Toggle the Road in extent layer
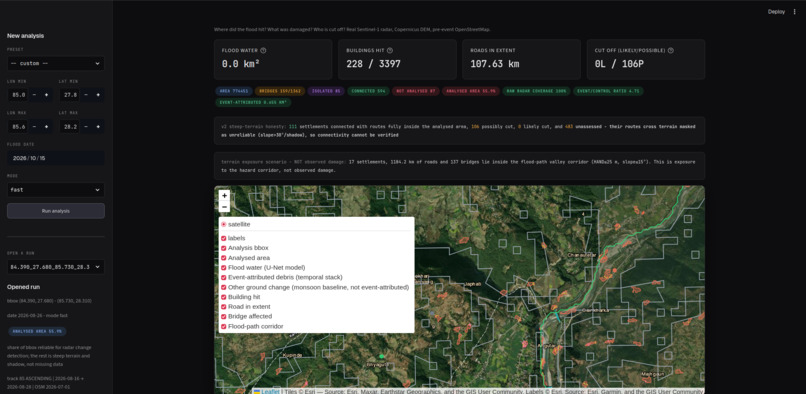This screenshot has height=394, width=806. coord(224,307)
